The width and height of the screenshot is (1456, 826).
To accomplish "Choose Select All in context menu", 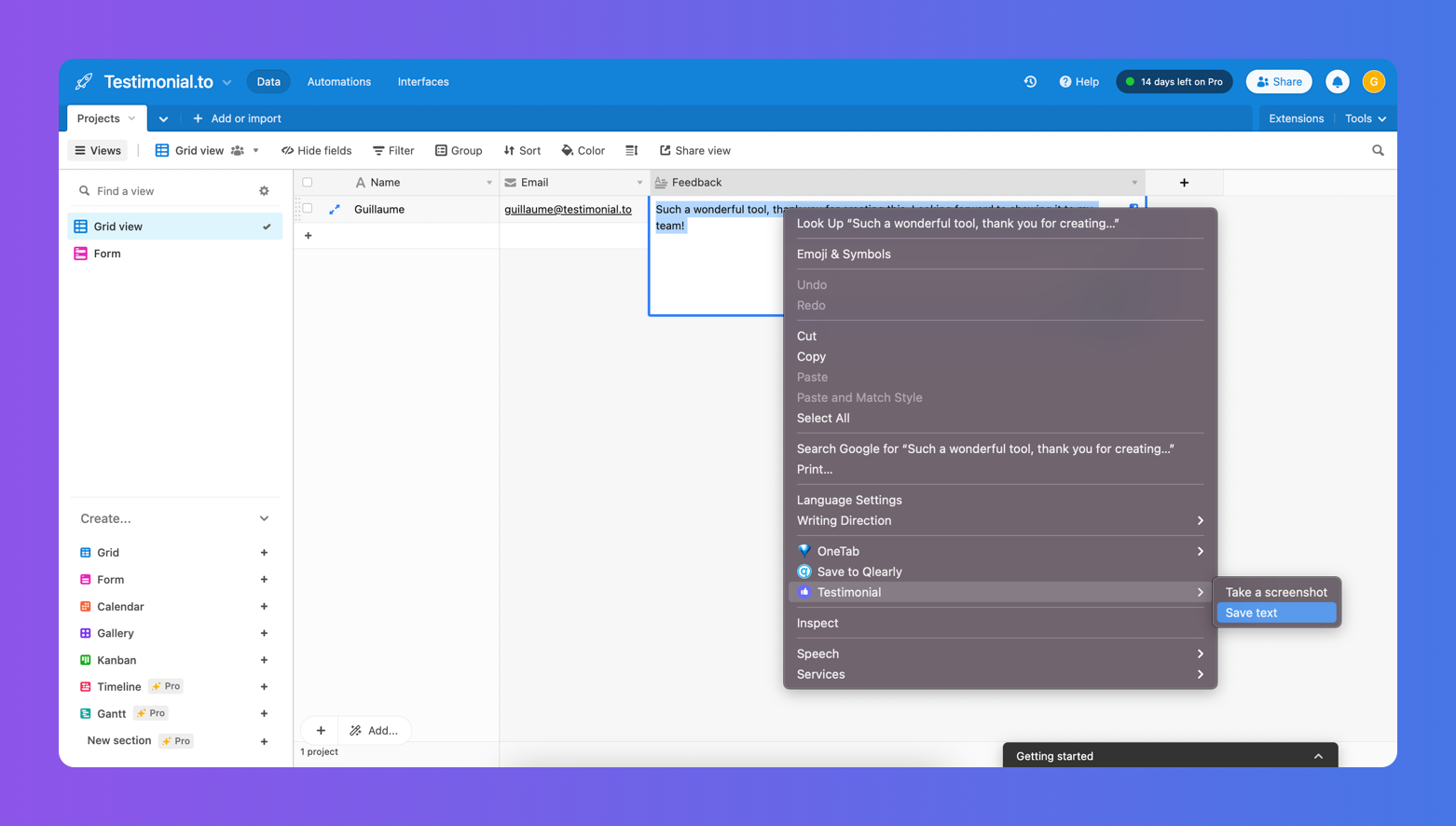I will point(1000,418).
